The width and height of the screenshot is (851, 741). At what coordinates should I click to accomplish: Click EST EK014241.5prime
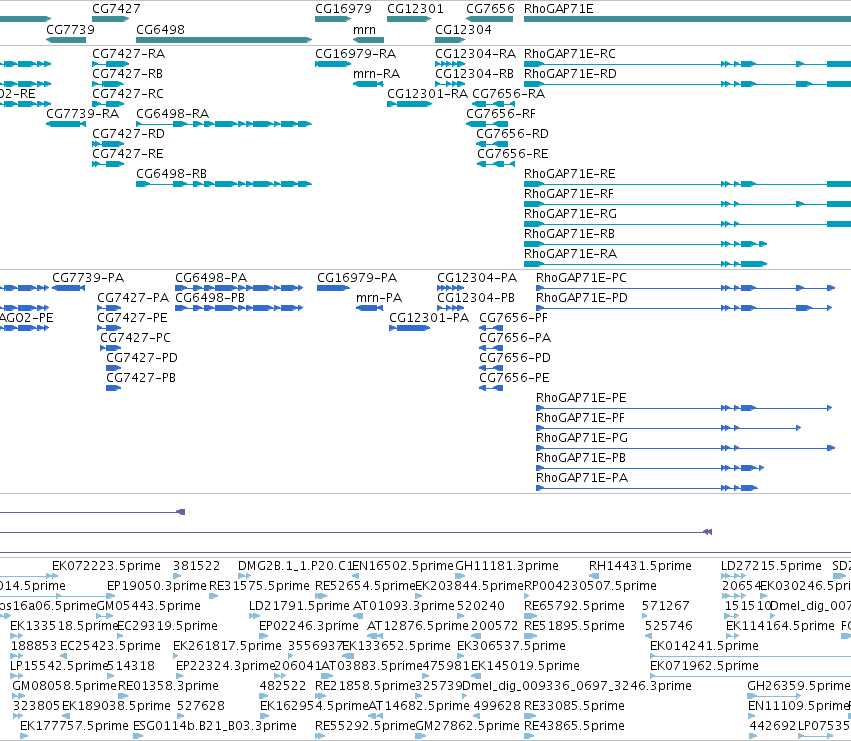pos(704,646)
